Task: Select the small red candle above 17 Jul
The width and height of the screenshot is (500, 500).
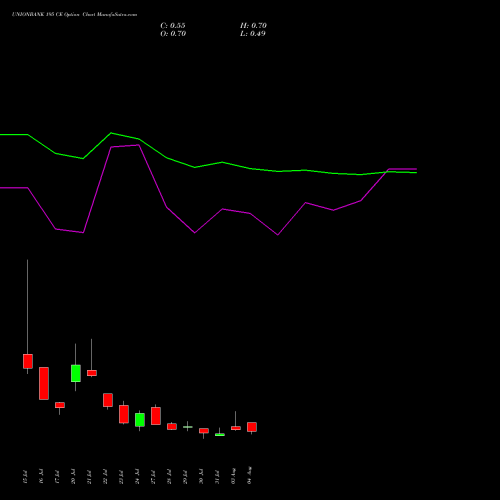Action: click(60, 405)
